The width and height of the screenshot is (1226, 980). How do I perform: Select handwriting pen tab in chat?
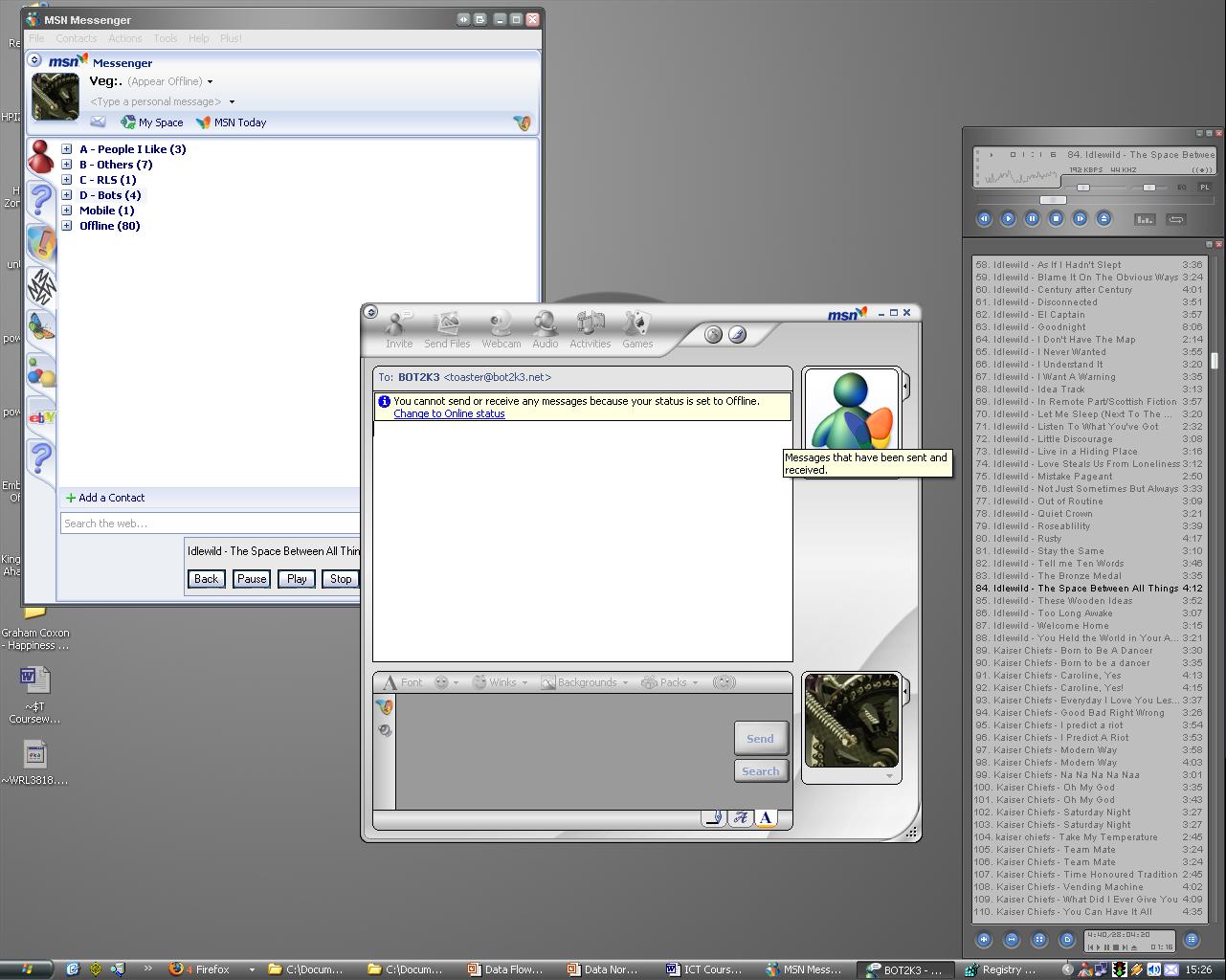(713, 818)
